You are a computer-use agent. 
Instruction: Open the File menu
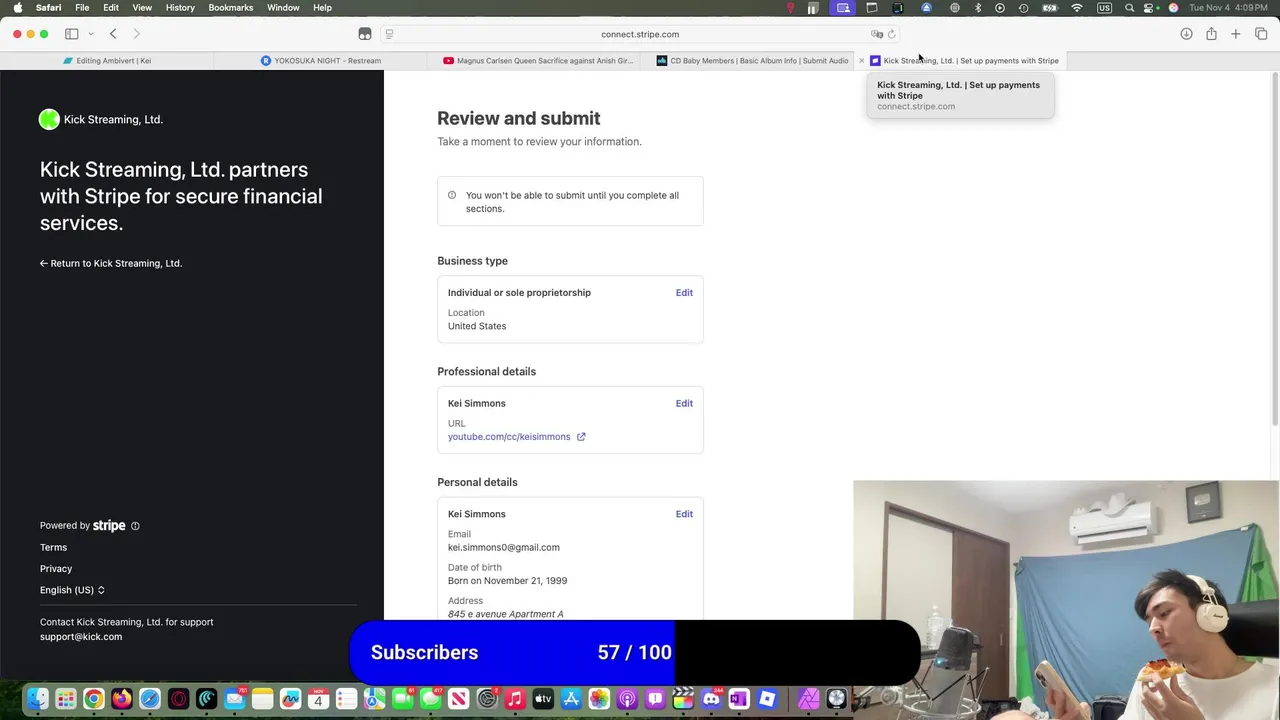pos(82,8)
